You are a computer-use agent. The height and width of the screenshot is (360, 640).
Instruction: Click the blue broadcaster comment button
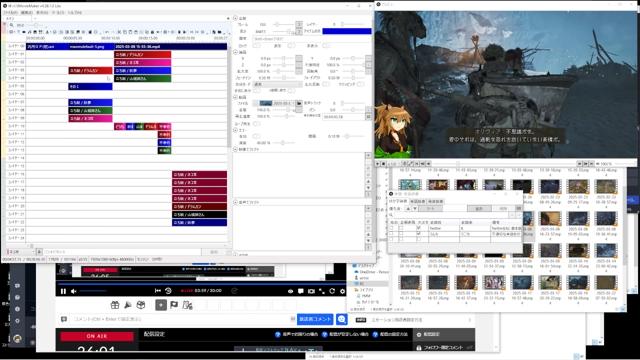[x=315, y=319]
